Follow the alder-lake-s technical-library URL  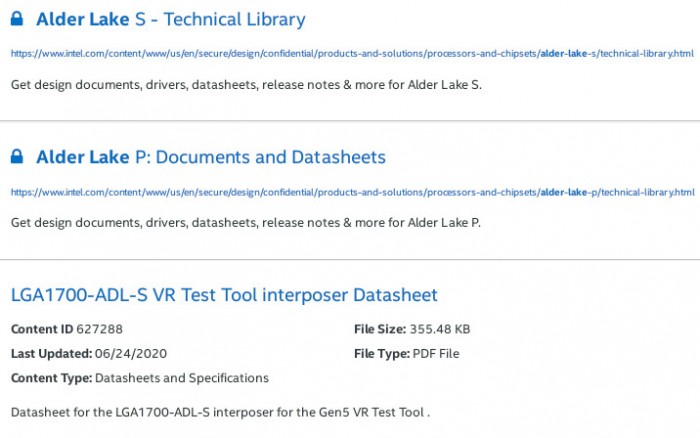pos(352,54)
